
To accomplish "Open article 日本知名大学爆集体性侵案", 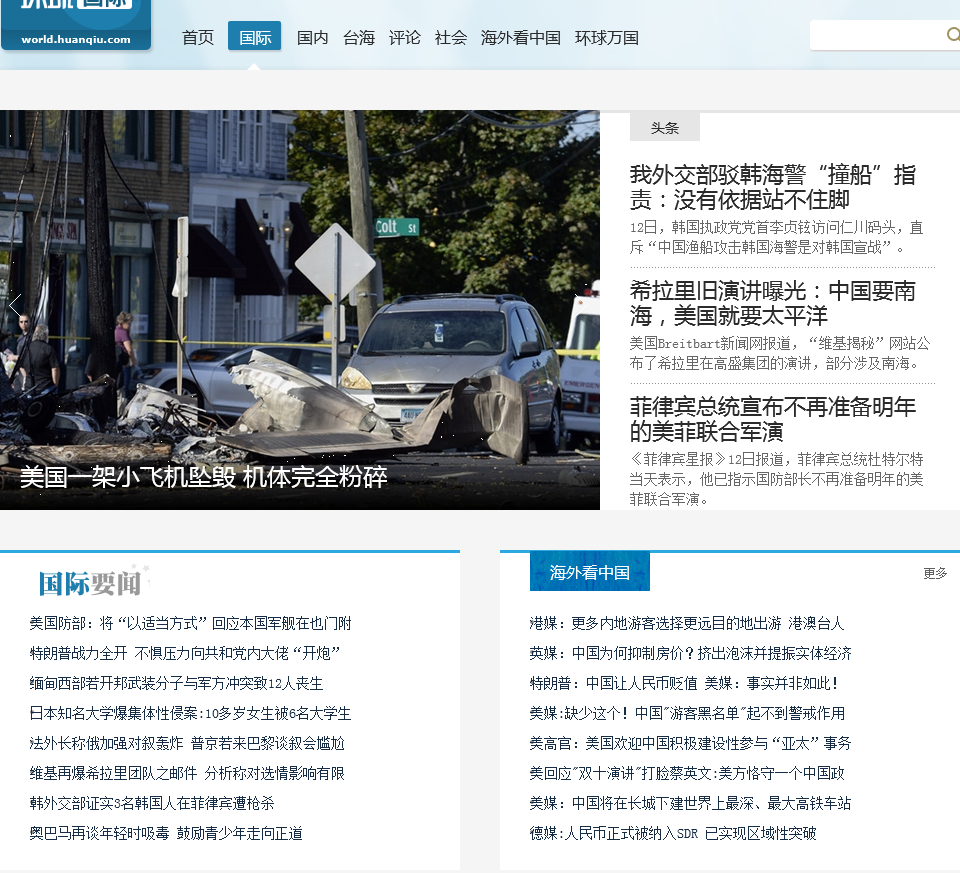I will 190,713.
